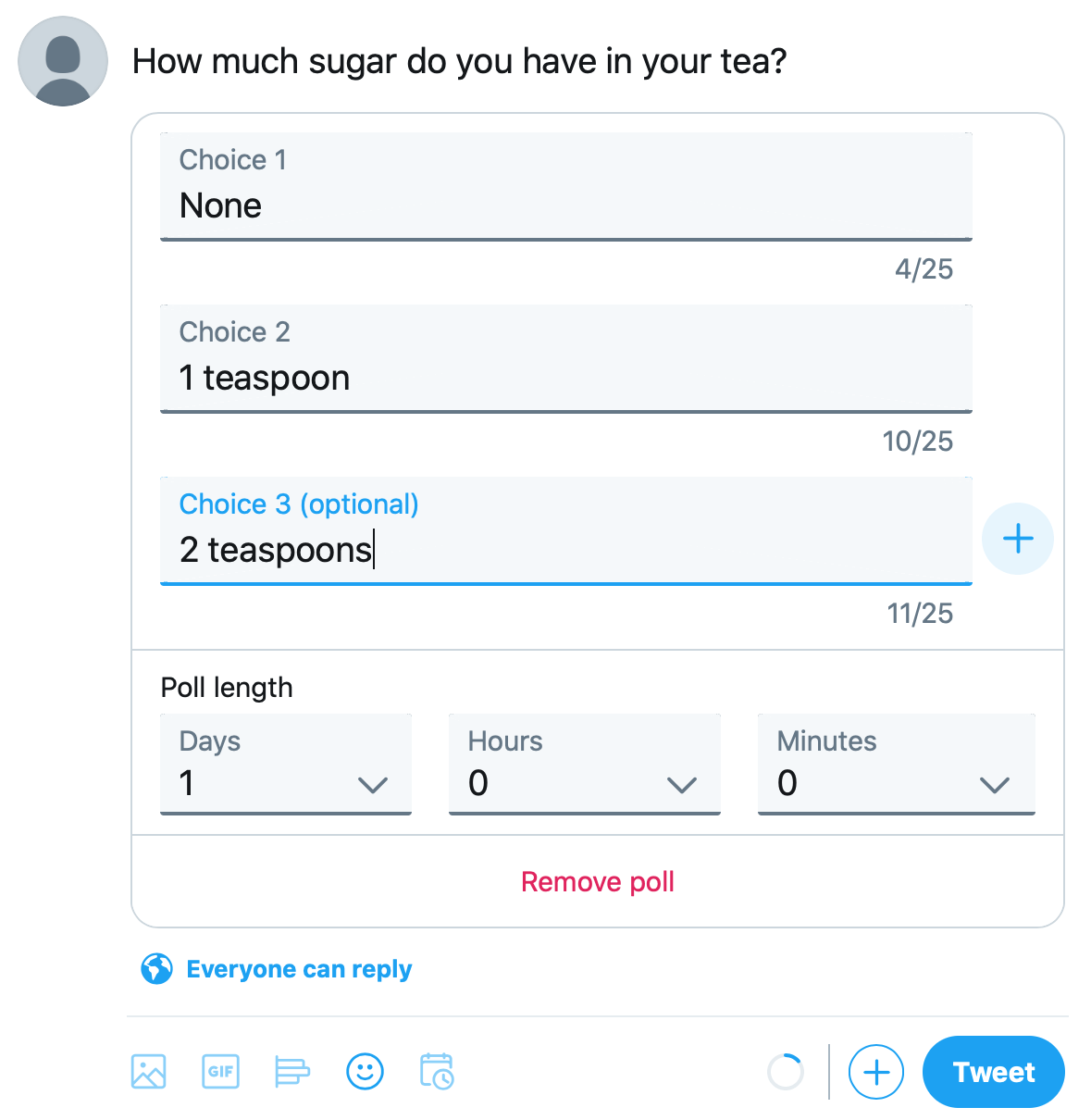Viewport: 1091px width, 1120px height.
Task: Focus the Choice 2 field with 1 teaspoon
Action: (x=566, y=359)
